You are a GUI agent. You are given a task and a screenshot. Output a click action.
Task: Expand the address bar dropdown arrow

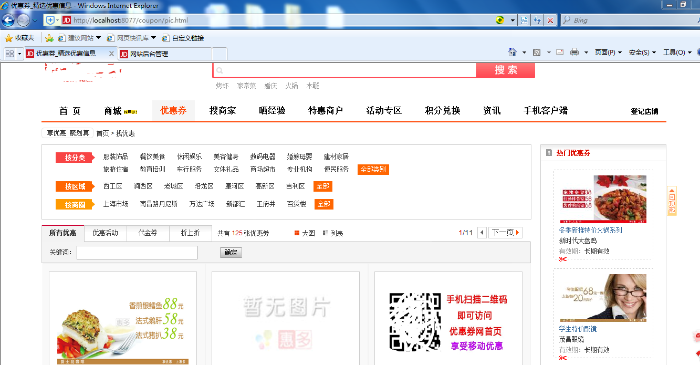click(x=512, y=20)
